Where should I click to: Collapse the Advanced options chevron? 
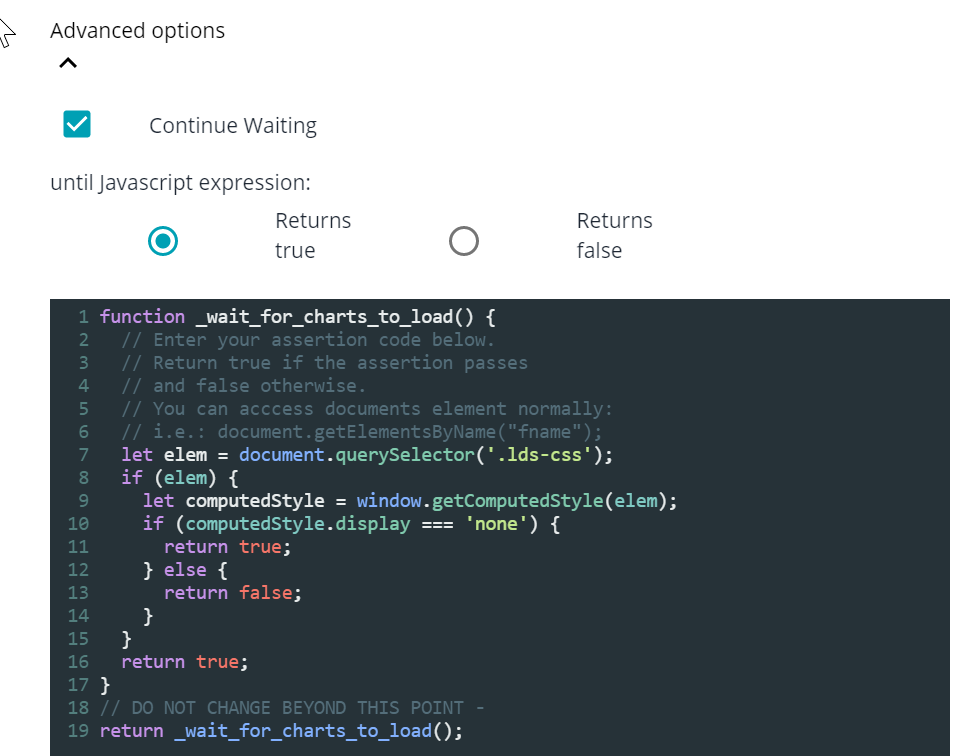click(x=67, y=64)
